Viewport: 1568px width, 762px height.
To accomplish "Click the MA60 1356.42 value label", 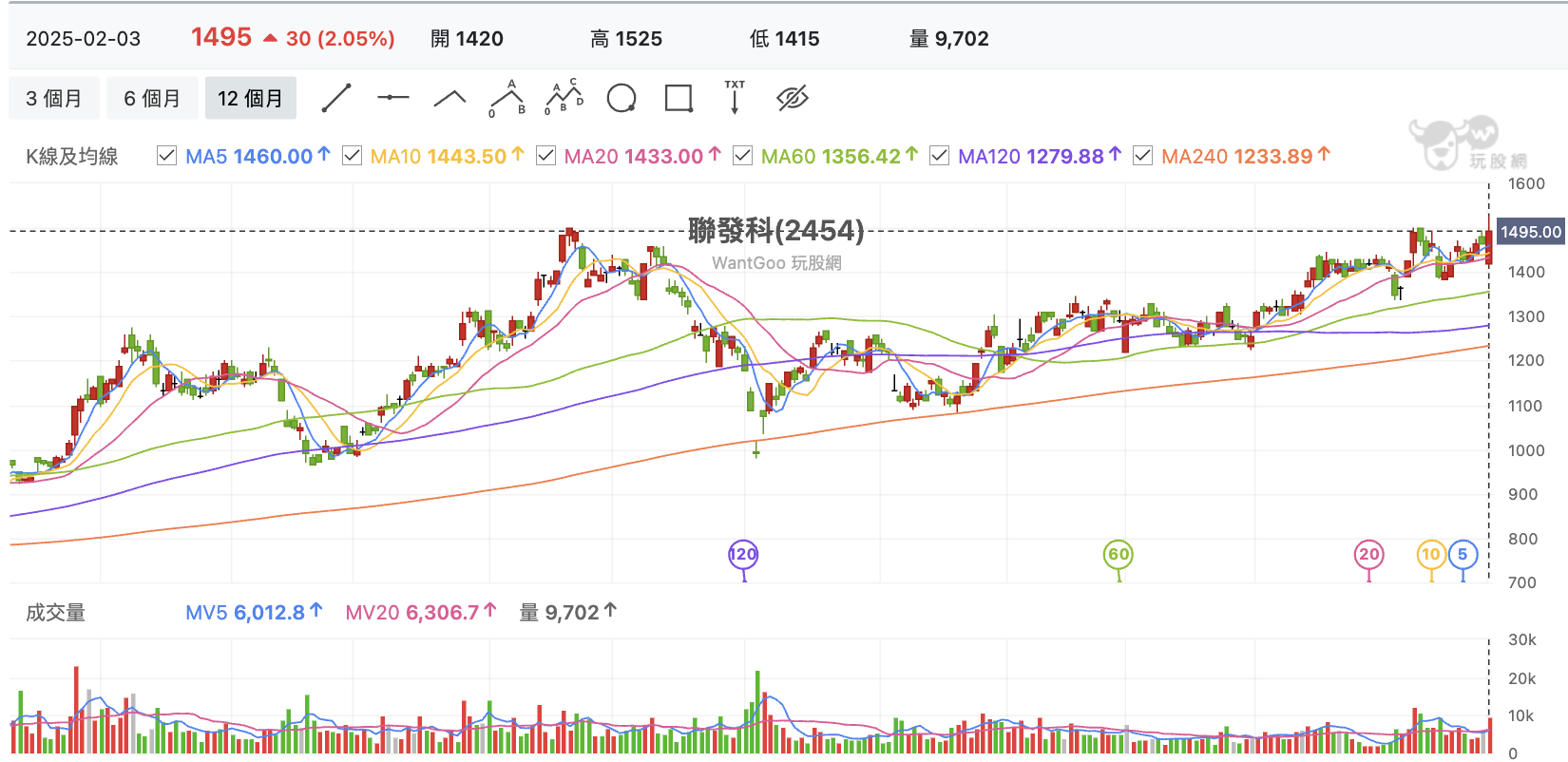I will coord(839,156).
